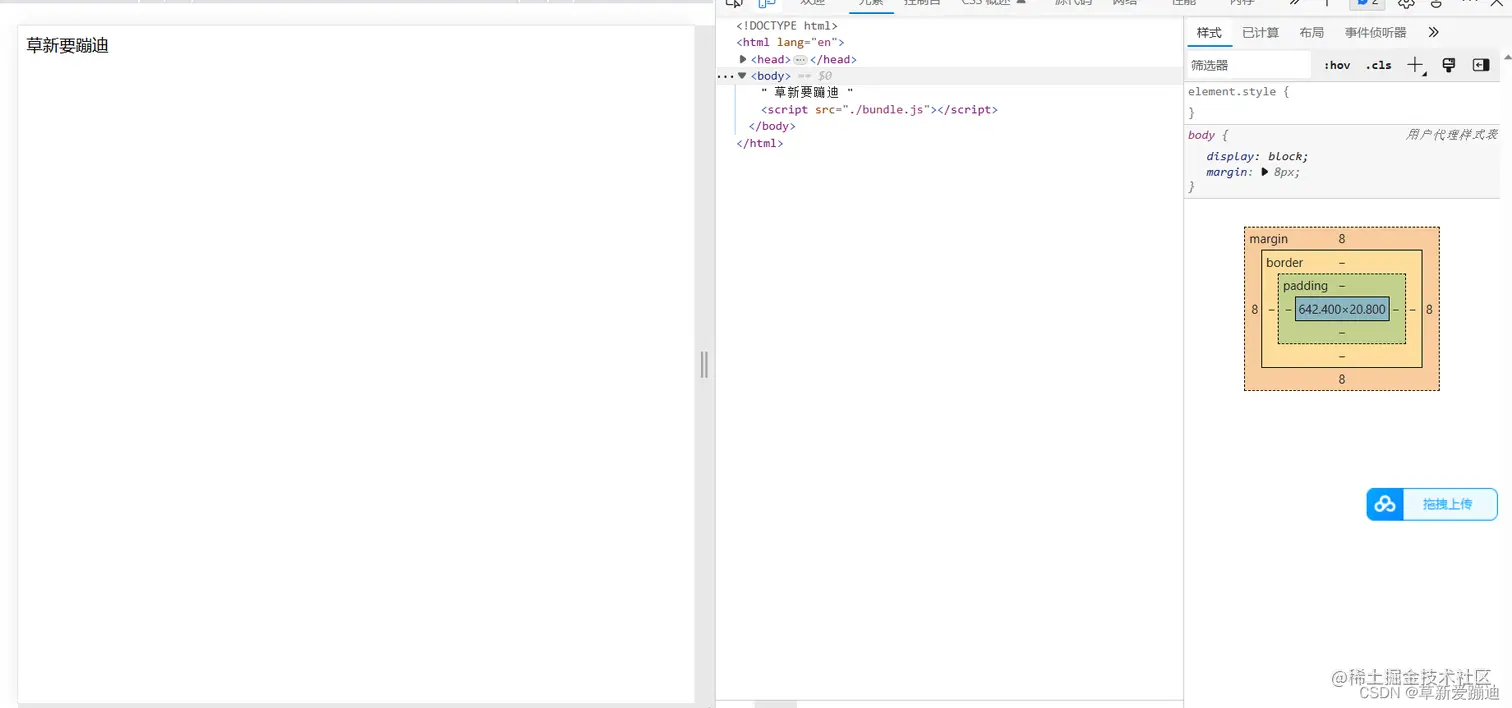
Task: Click the ellipsis badge inside the head tag
Action: click(x=800, y=60)
